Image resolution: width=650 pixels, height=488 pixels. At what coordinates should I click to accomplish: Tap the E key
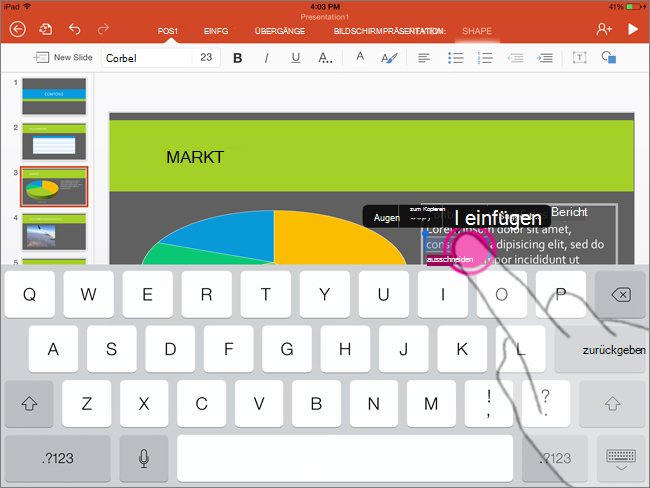[x=148, y=295]
